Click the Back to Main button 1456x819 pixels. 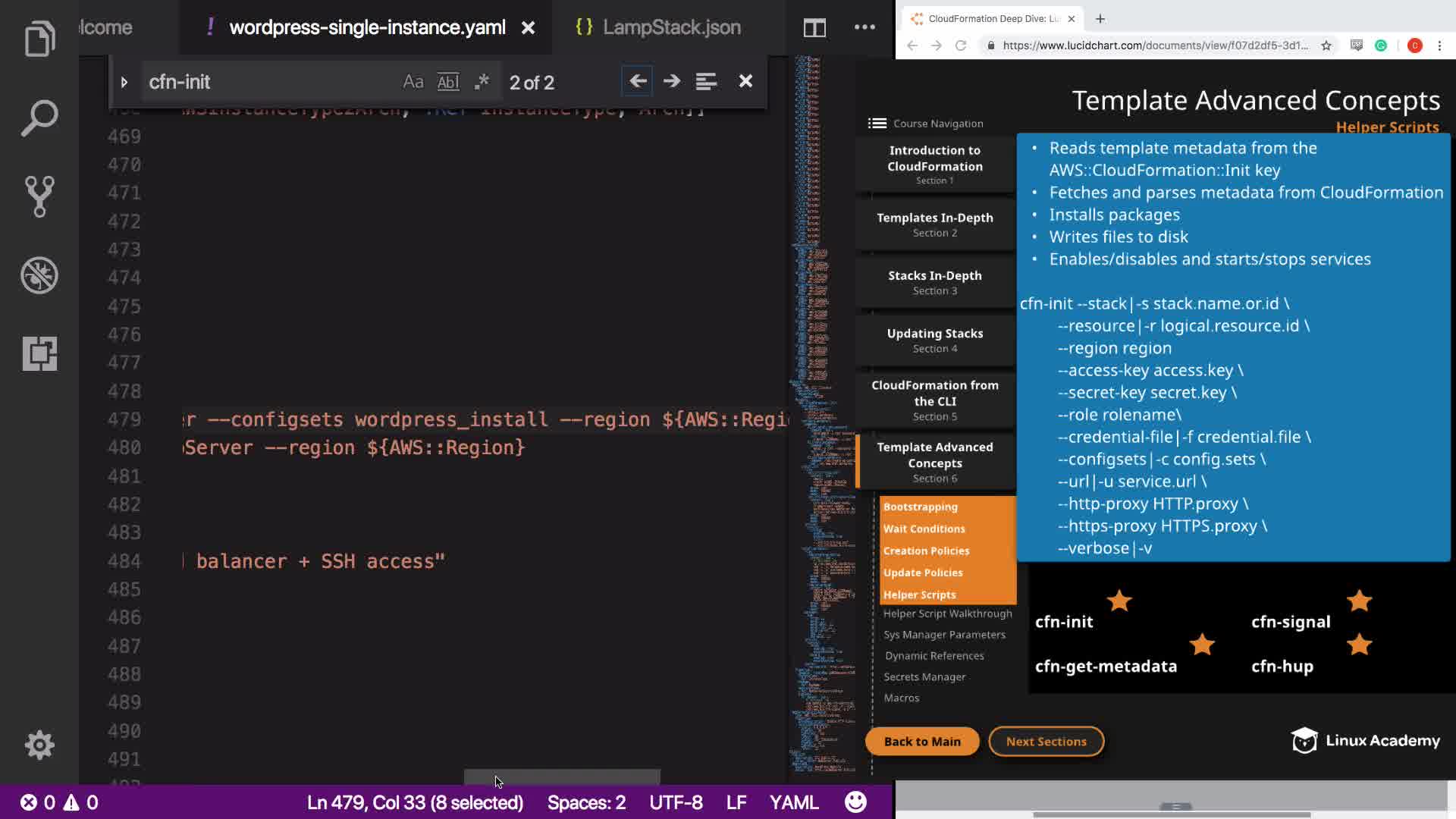(x=922, y=742)
